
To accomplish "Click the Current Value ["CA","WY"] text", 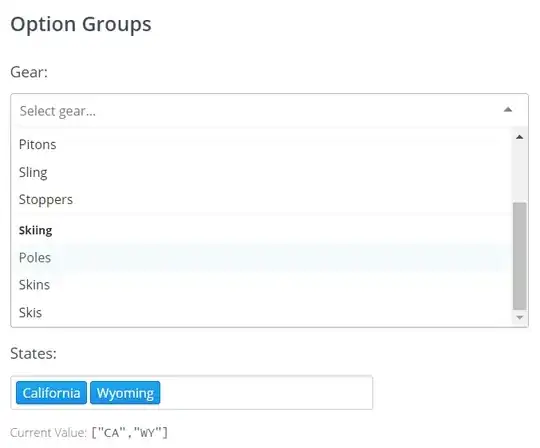I will pos(89,433).
